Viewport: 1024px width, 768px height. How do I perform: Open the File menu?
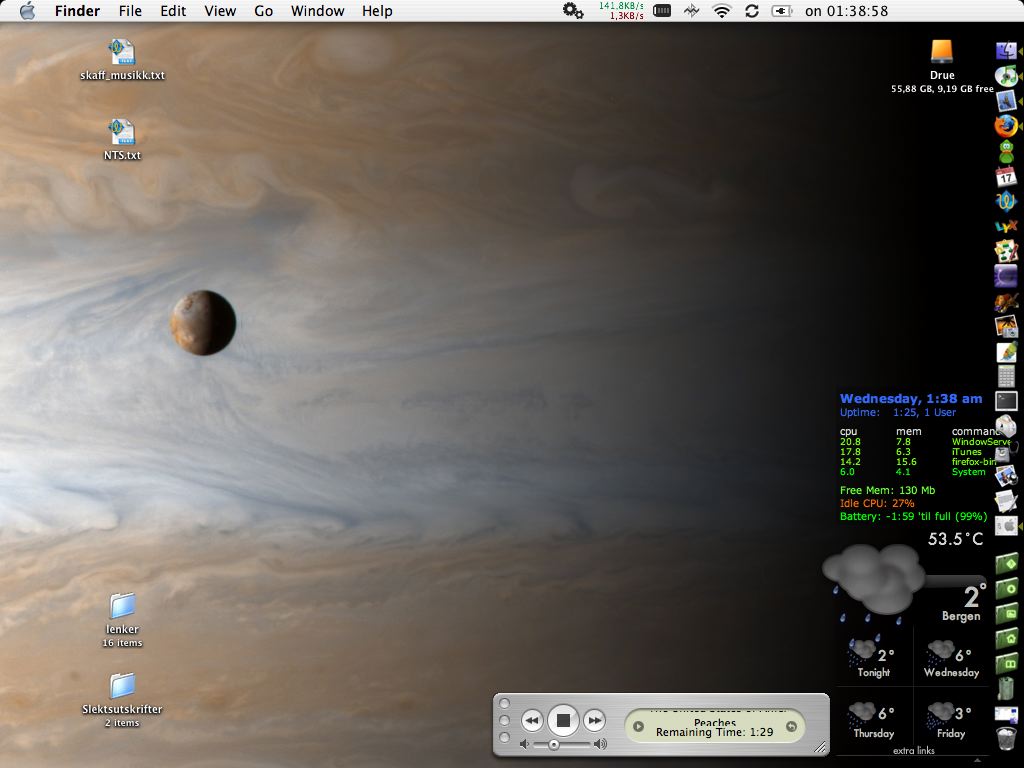(130, 11)
